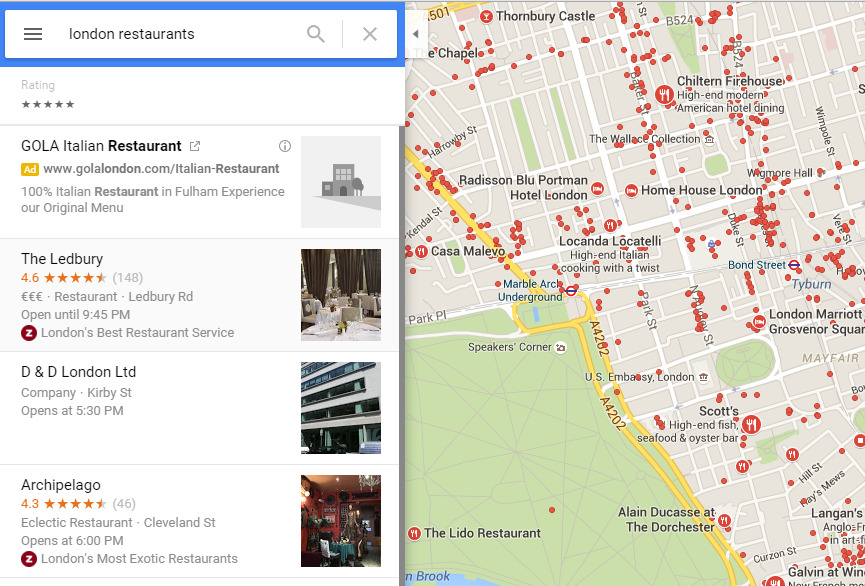The image size is (865, 586).
Task: Select the Casa Malevo restaurant pin
Action: pyautogui.click(x=421, y=252)
